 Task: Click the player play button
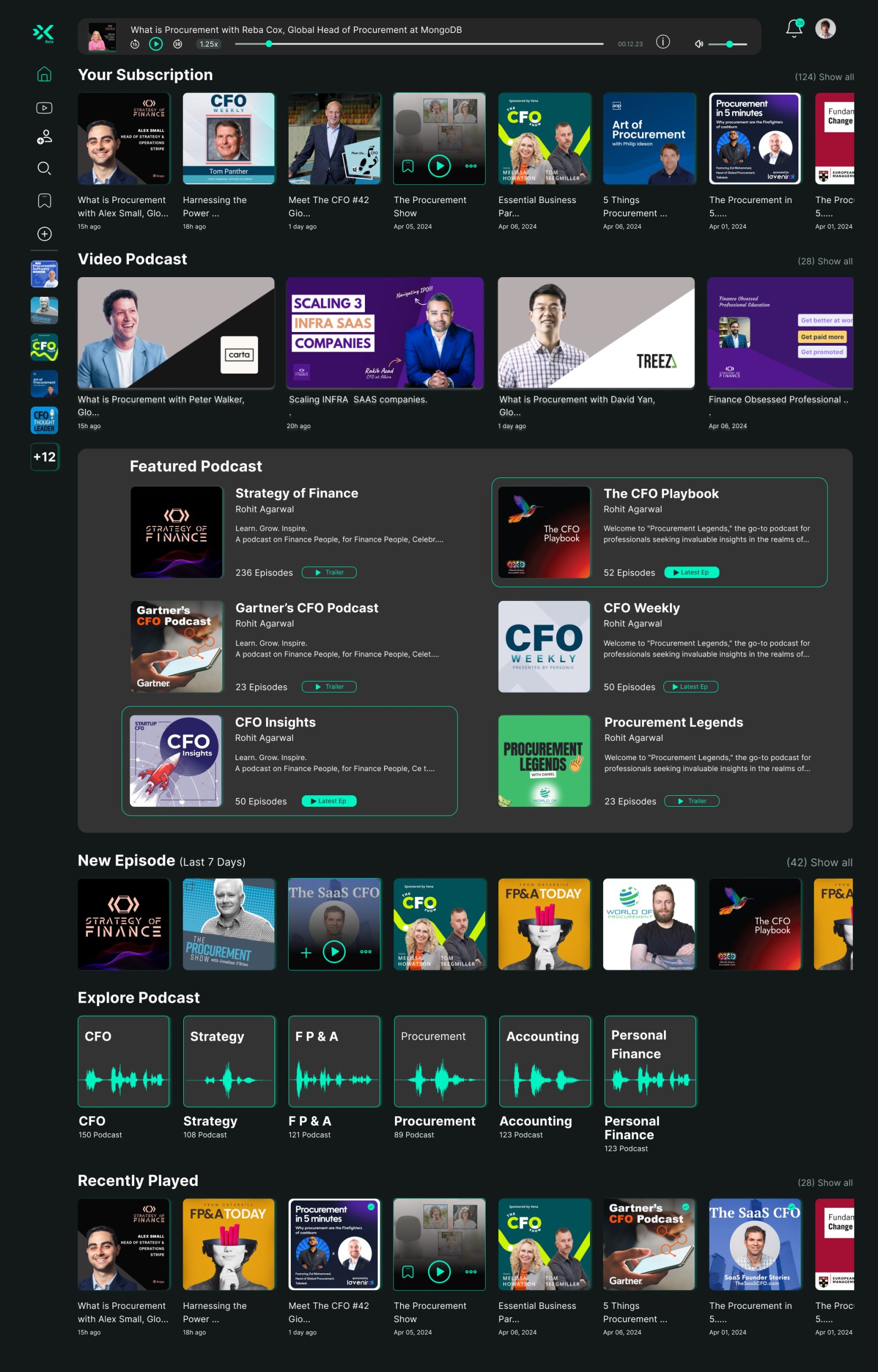[x=156, y=44]
